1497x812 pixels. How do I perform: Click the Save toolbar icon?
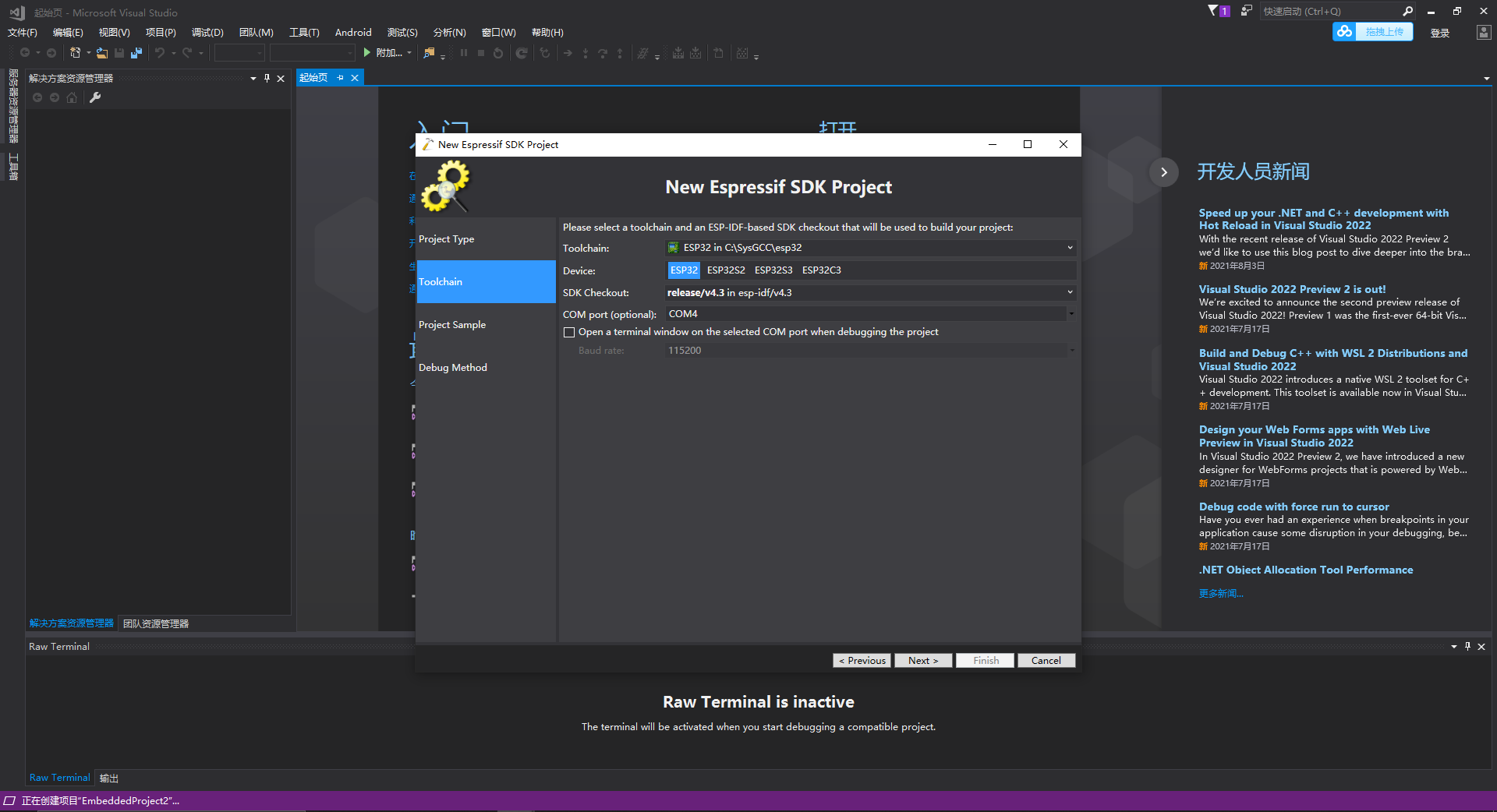coord(119,53)
